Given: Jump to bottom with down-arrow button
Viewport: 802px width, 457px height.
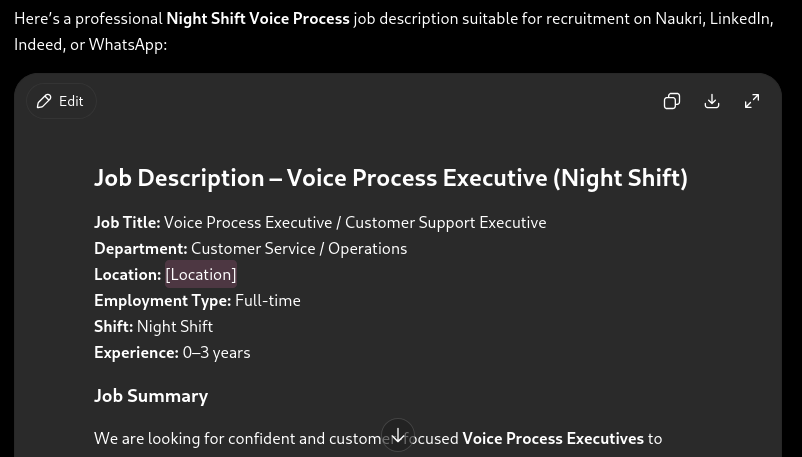Looking at the screenshot, I should click(397, 436).
